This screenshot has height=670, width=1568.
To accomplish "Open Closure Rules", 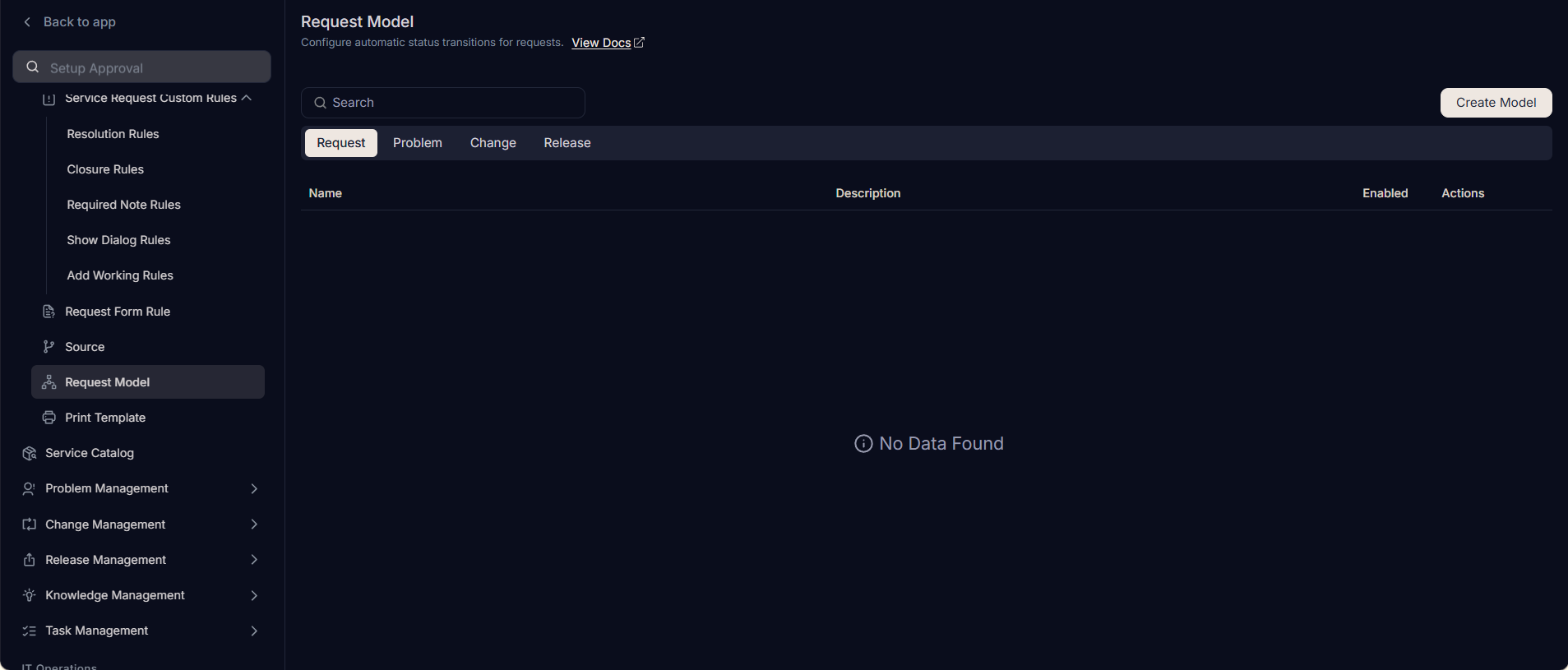I will (105, 169).
